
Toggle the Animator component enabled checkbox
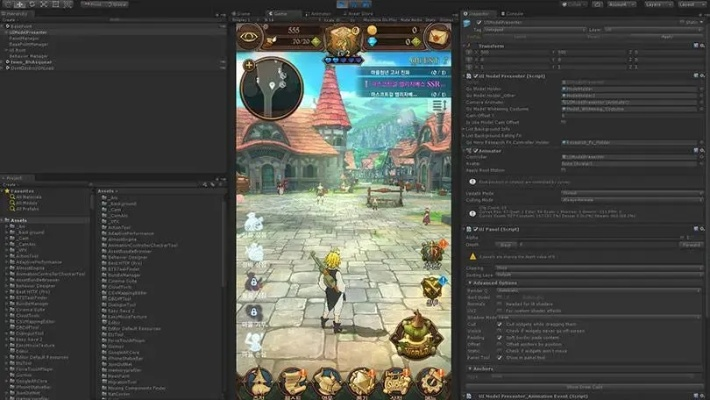coord(475,150)
